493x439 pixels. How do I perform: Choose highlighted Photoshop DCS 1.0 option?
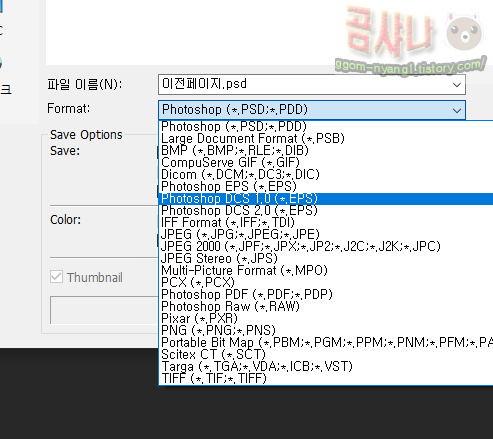(326, 199)
